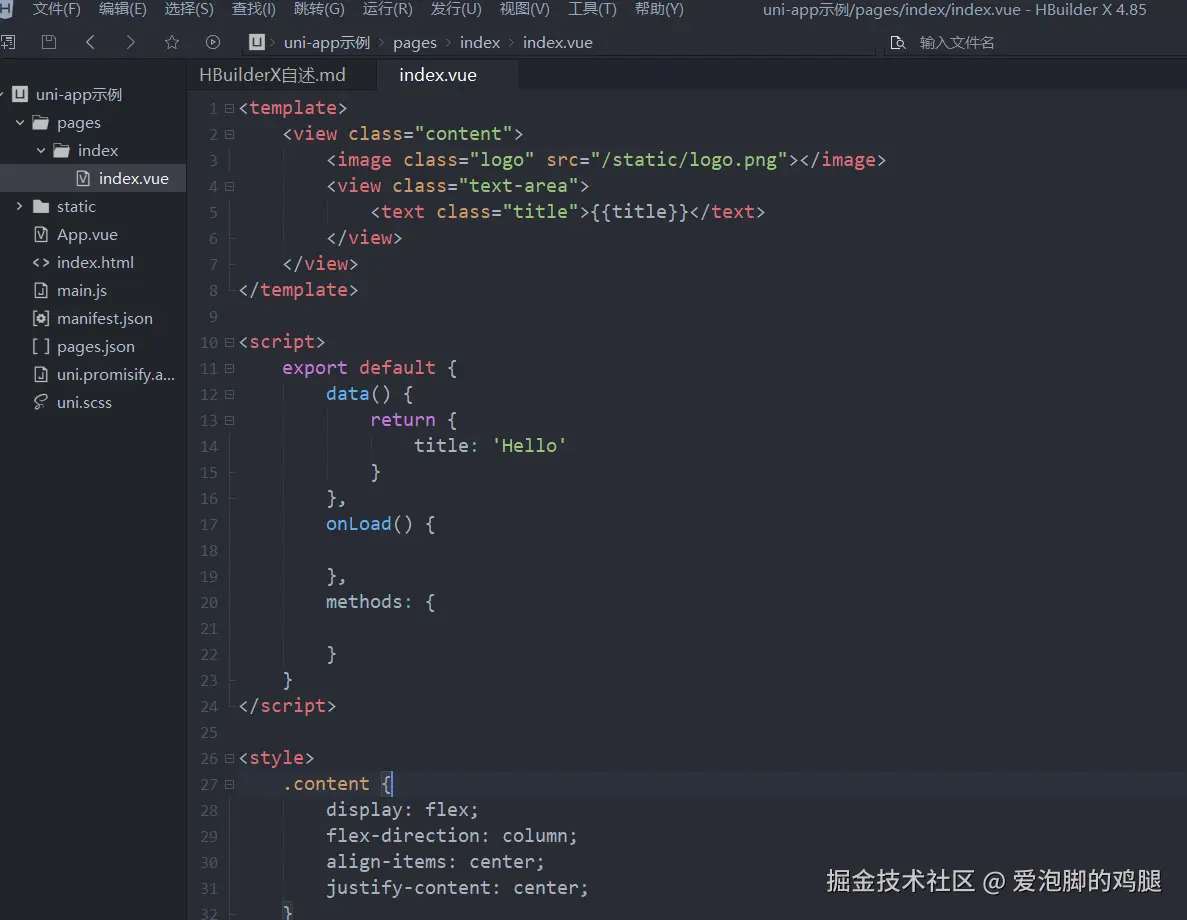This screenshot has height=920, width=1187.
Task: Click the static folder icon
Action: click(41, 207)
